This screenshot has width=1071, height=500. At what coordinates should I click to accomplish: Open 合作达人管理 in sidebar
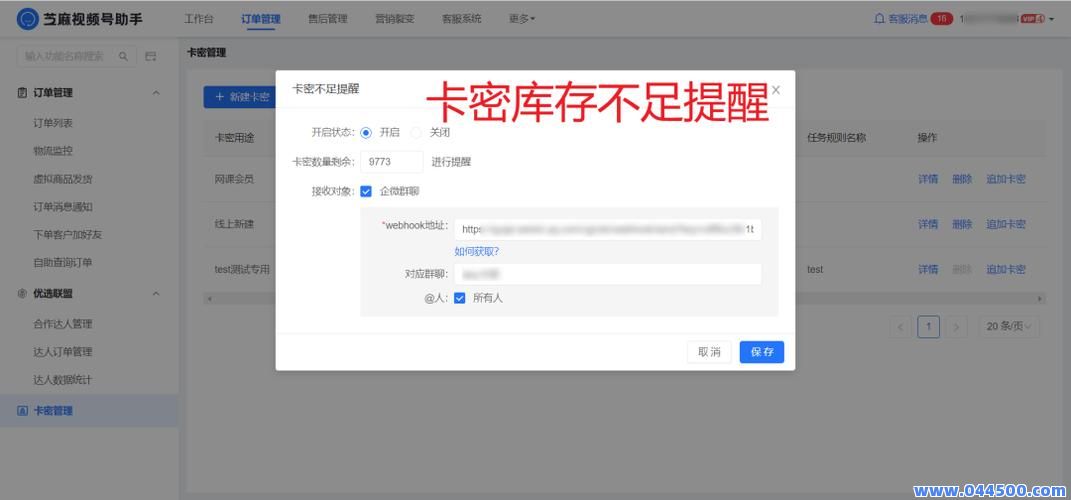coord(63,324)
